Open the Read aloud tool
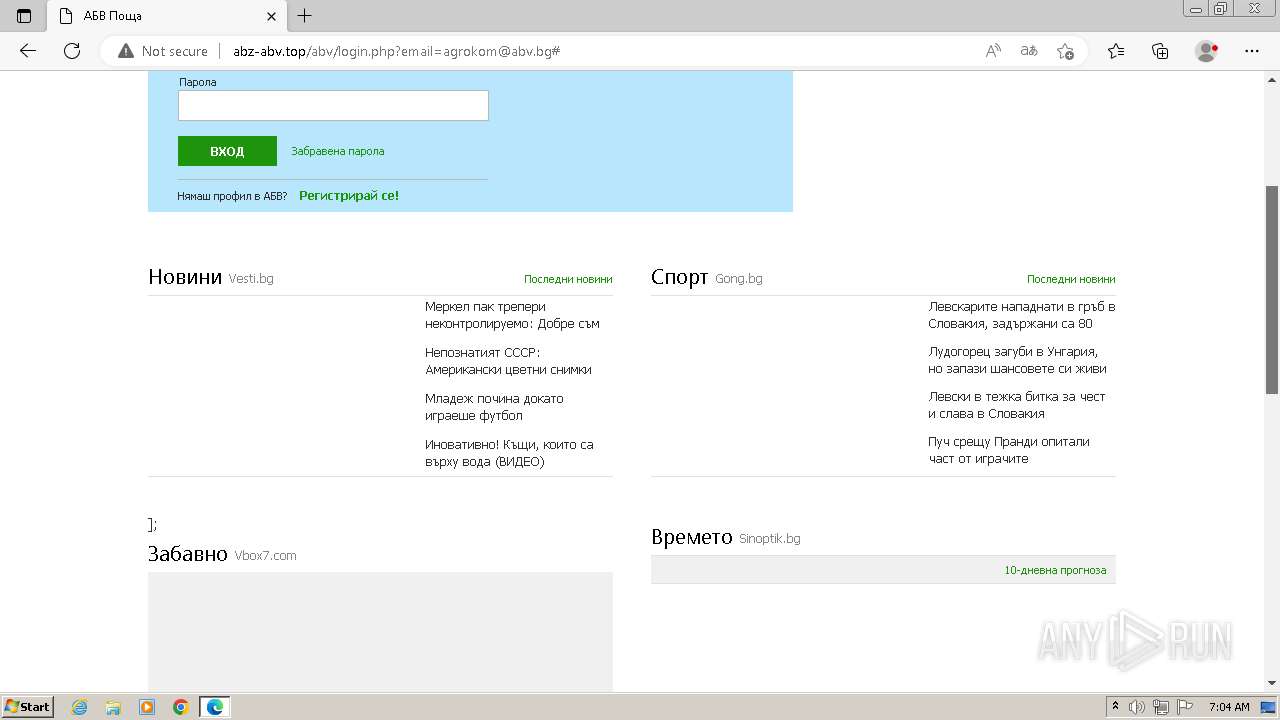Image resolution: width=1280 pixels, height=720 pixels. [x=993, y=51]
